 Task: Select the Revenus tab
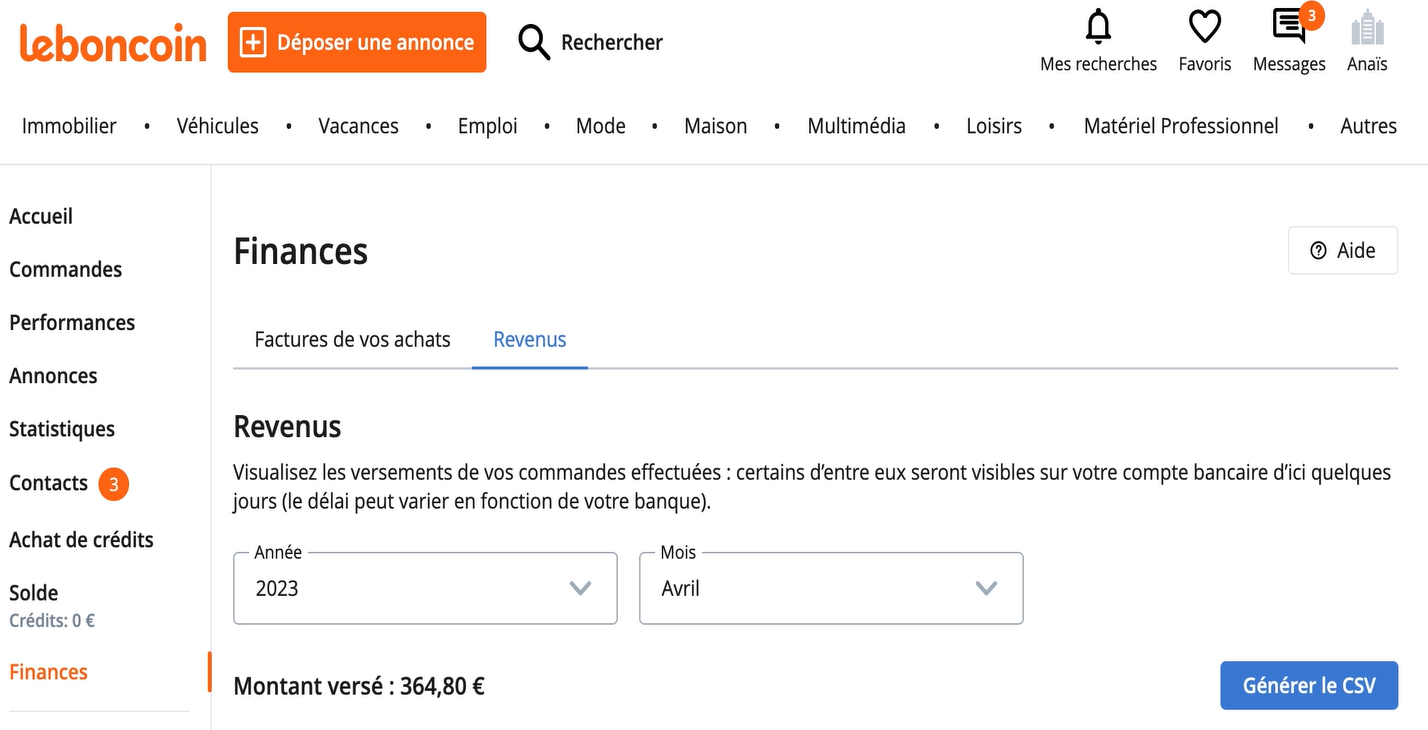click(x=530, y=339)
